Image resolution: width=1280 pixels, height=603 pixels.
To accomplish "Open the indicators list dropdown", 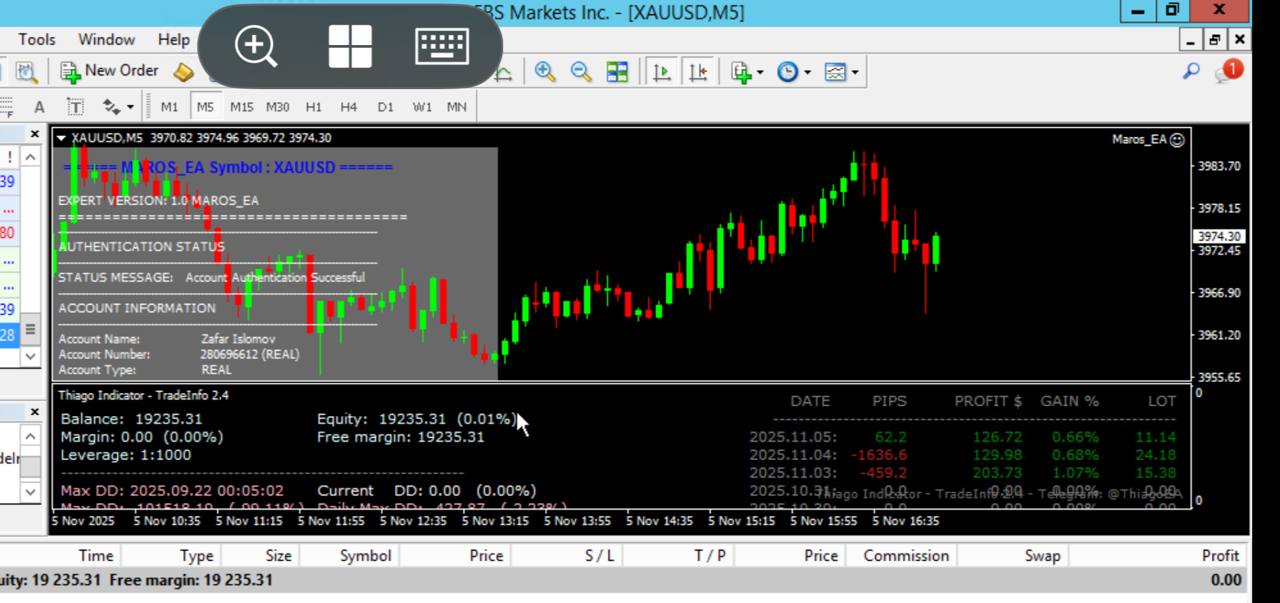I will (746, 72).
